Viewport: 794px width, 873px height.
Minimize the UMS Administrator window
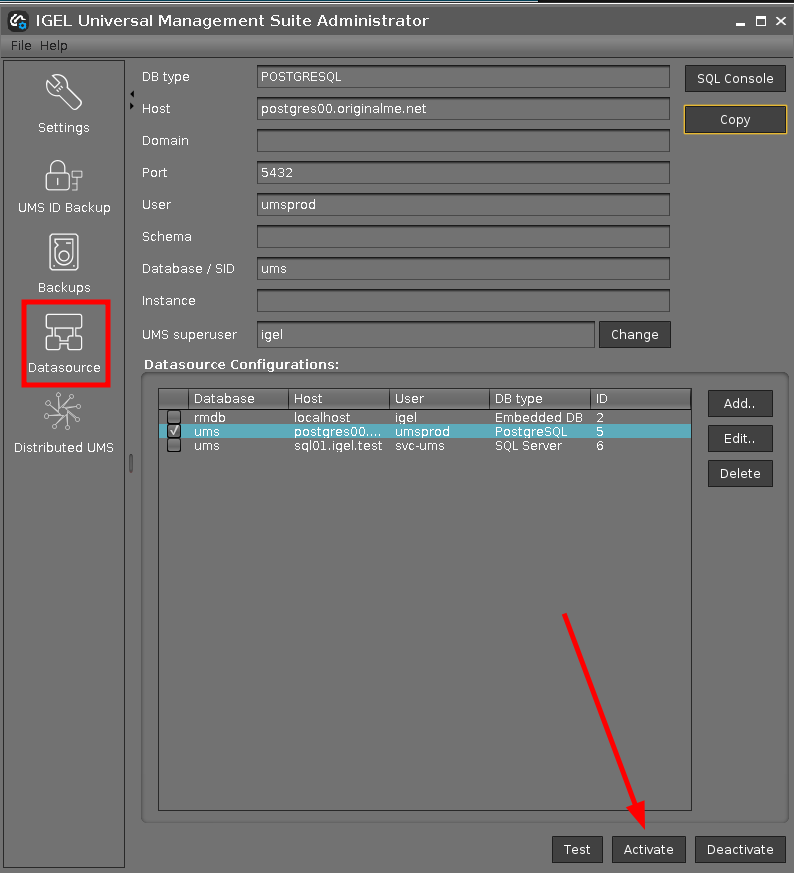738,20
